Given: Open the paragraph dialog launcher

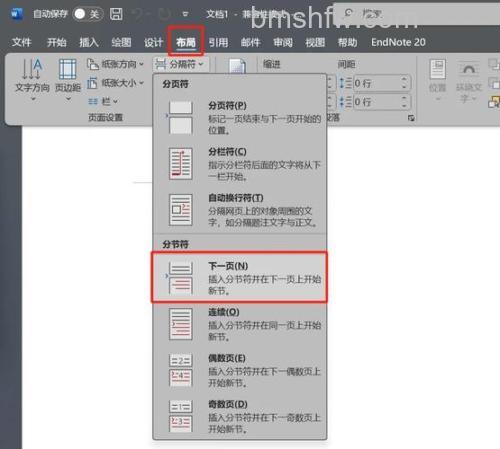Looking at the screenshot, I should (411, 118).
